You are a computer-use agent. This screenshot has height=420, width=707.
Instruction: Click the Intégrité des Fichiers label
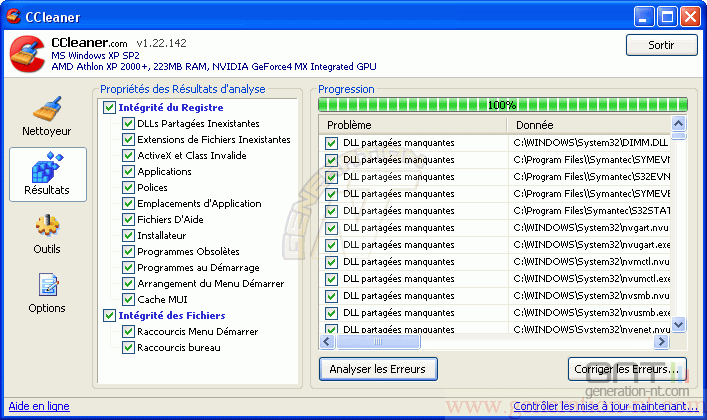coord(172,315)
